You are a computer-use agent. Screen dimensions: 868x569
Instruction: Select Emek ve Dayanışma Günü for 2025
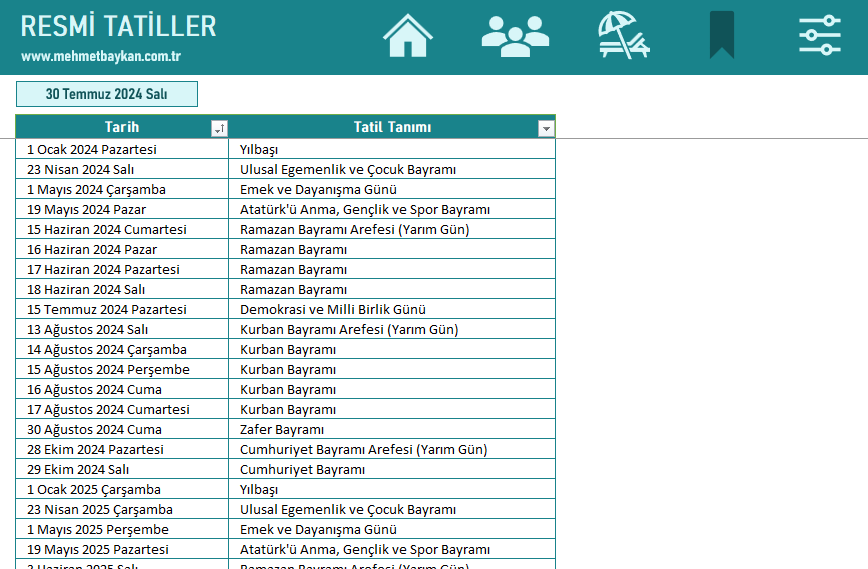click(x=392, y=528)
